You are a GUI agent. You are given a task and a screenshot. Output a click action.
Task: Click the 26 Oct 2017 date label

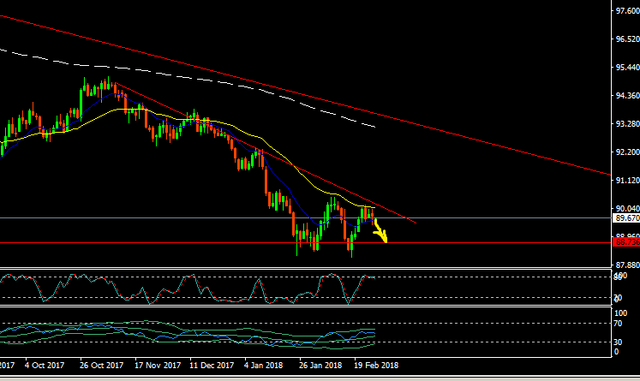click(101, 365)
